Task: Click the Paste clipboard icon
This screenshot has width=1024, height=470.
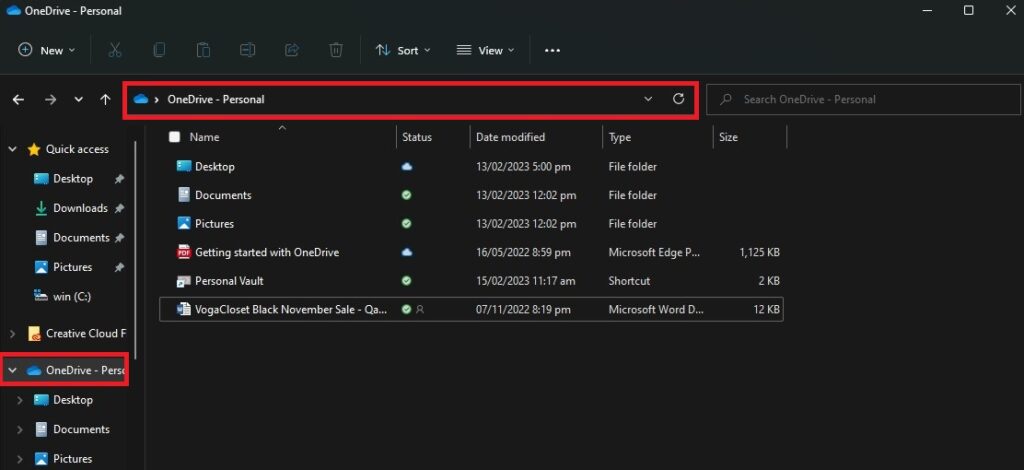Action: click(203, 50)
